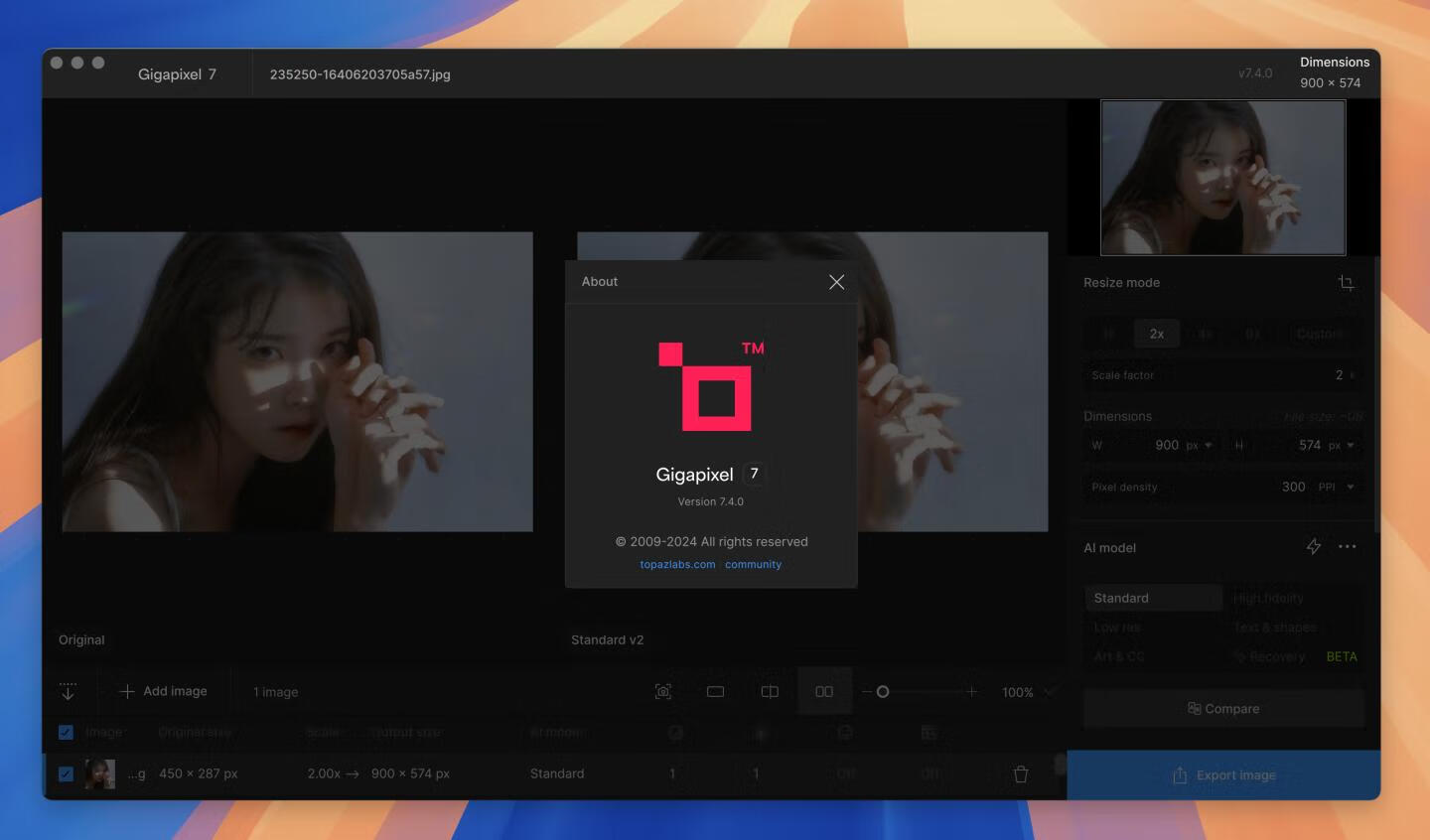Open the PPI unit dropdown

tap(1336, 487)
